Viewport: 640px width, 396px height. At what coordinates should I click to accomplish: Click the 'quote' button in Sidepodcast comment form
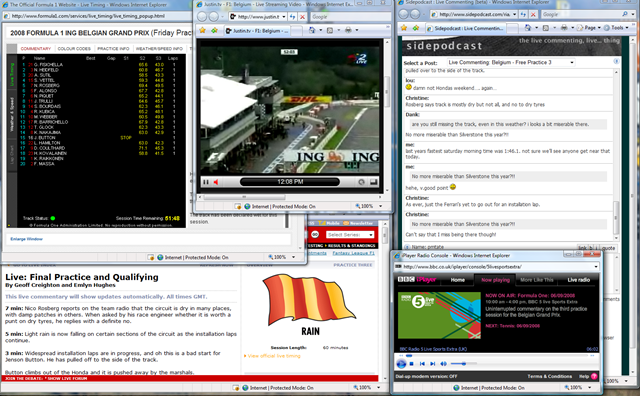click(609, 248)
